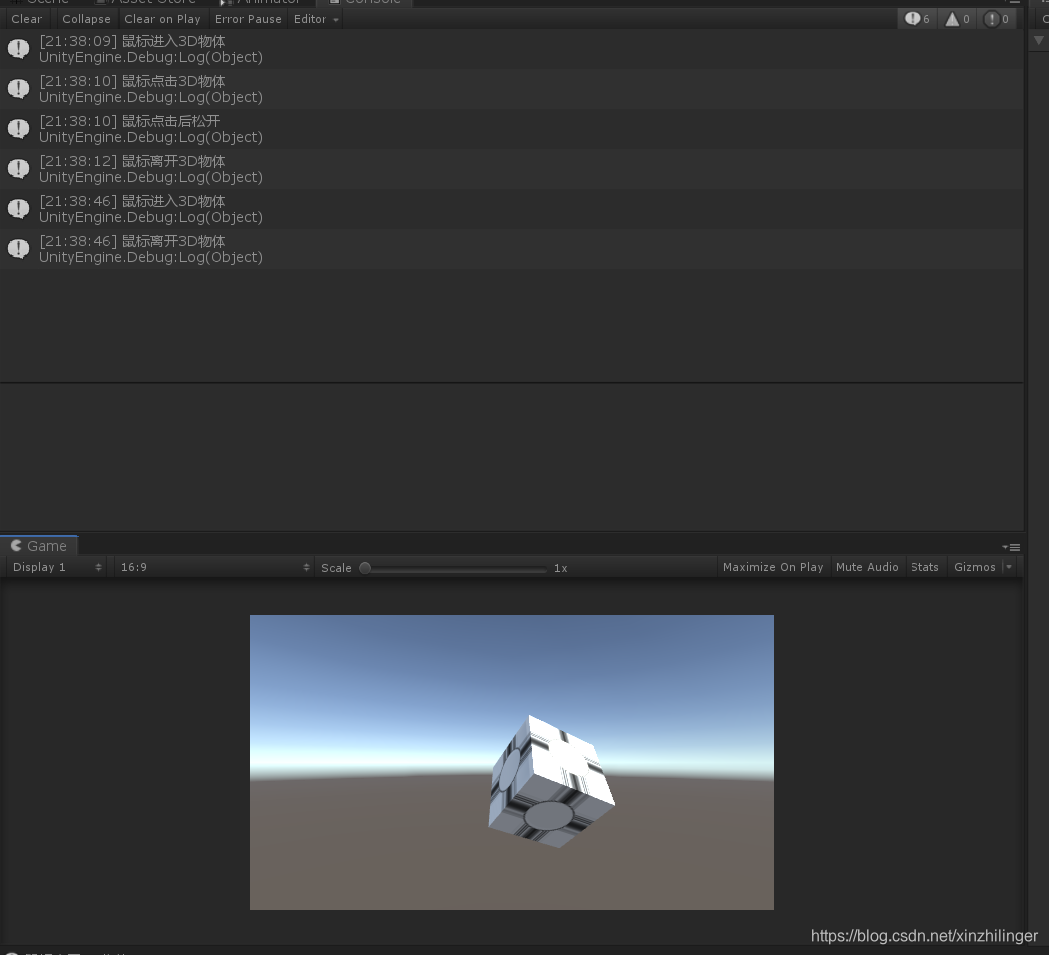The image size is (1049, 955).
Task: Open the Game panel options menu icon
Action: click(x=1012, y=547)
